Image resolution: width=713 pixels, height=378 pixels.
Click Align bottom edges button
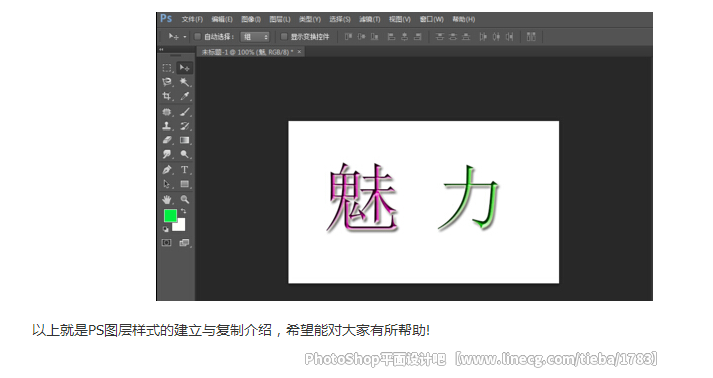coord(374,36)
